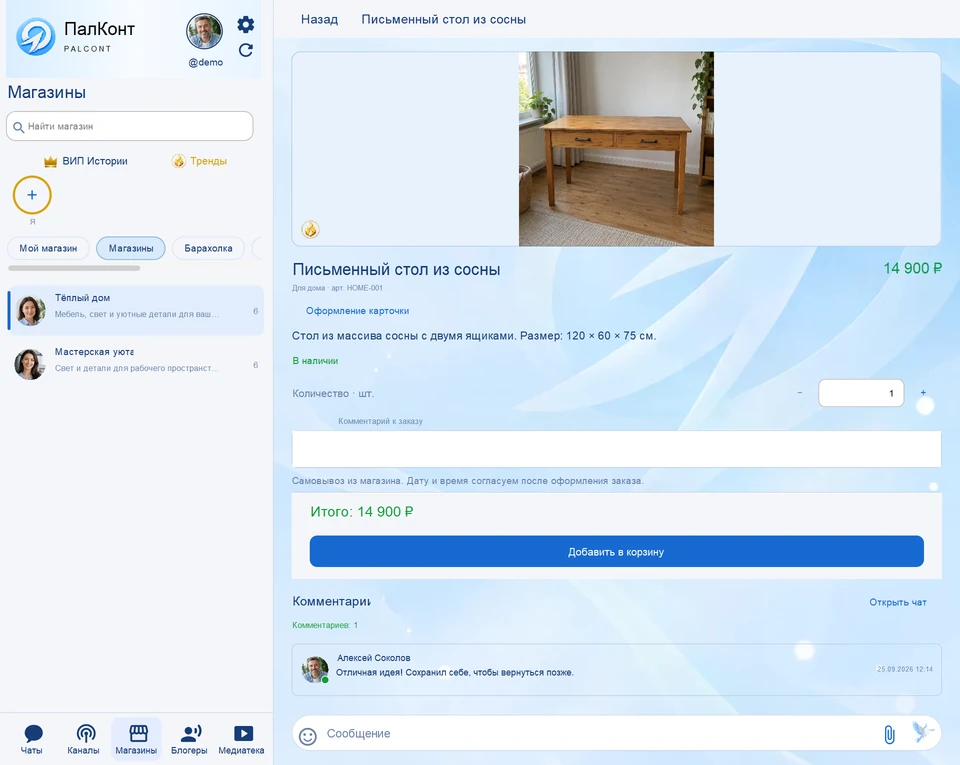This screenshot has width=960, height=765.
Task: Click the Открыть чат link
Action: coord(898,602)
